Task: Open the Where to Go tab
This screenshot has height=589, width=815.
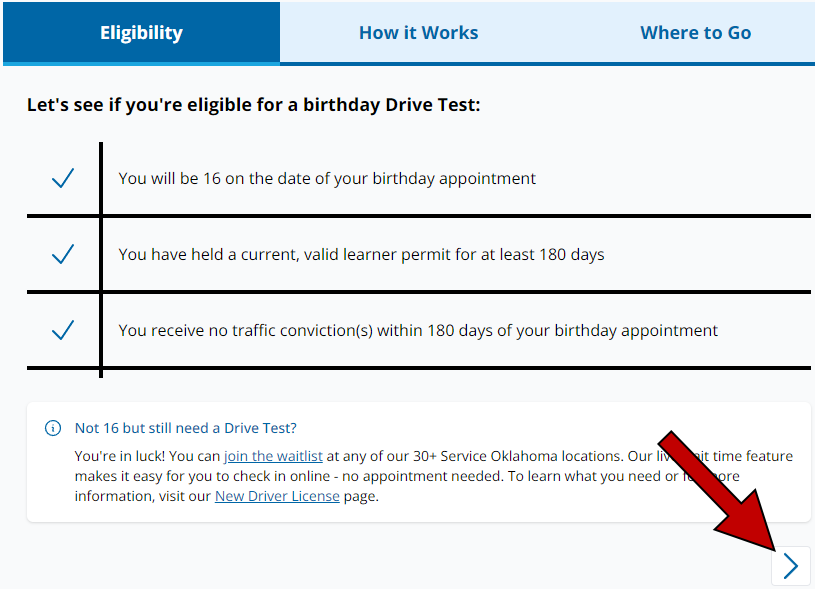Action: pyautogui.click(x=695, y=33)
